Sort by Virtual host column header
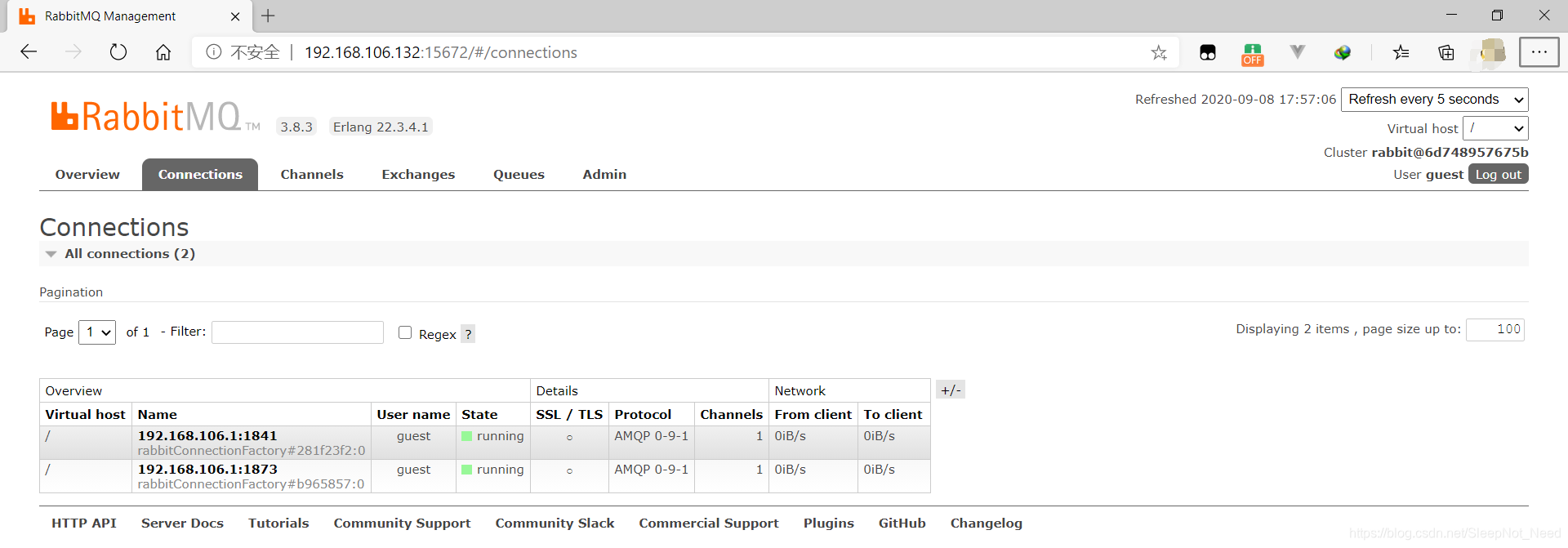This screenshot has width=1568, height=548. pyautogui.click(x=86, y=415)
